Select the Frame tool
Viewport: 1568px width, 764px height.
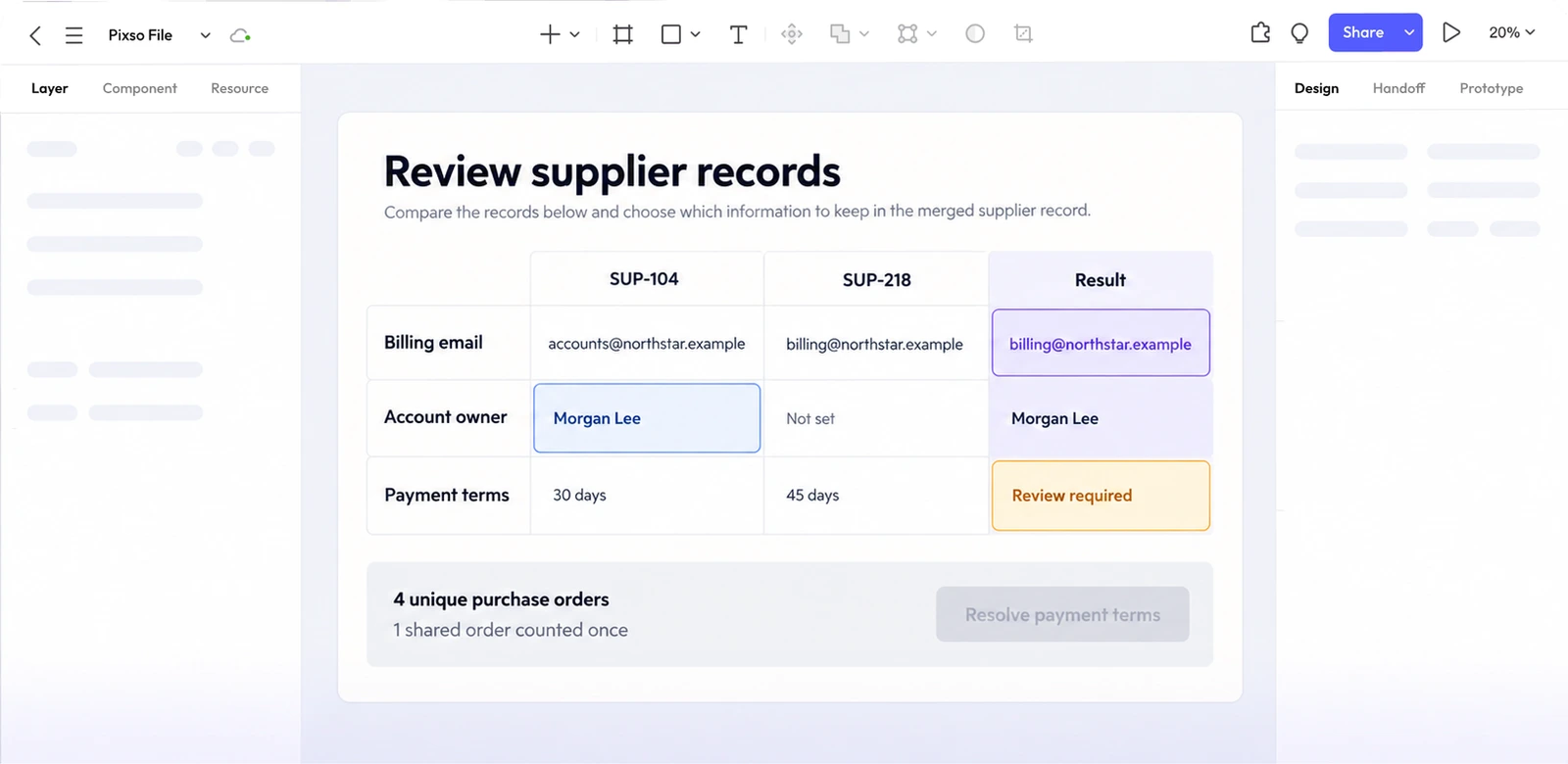click(622, 34)
